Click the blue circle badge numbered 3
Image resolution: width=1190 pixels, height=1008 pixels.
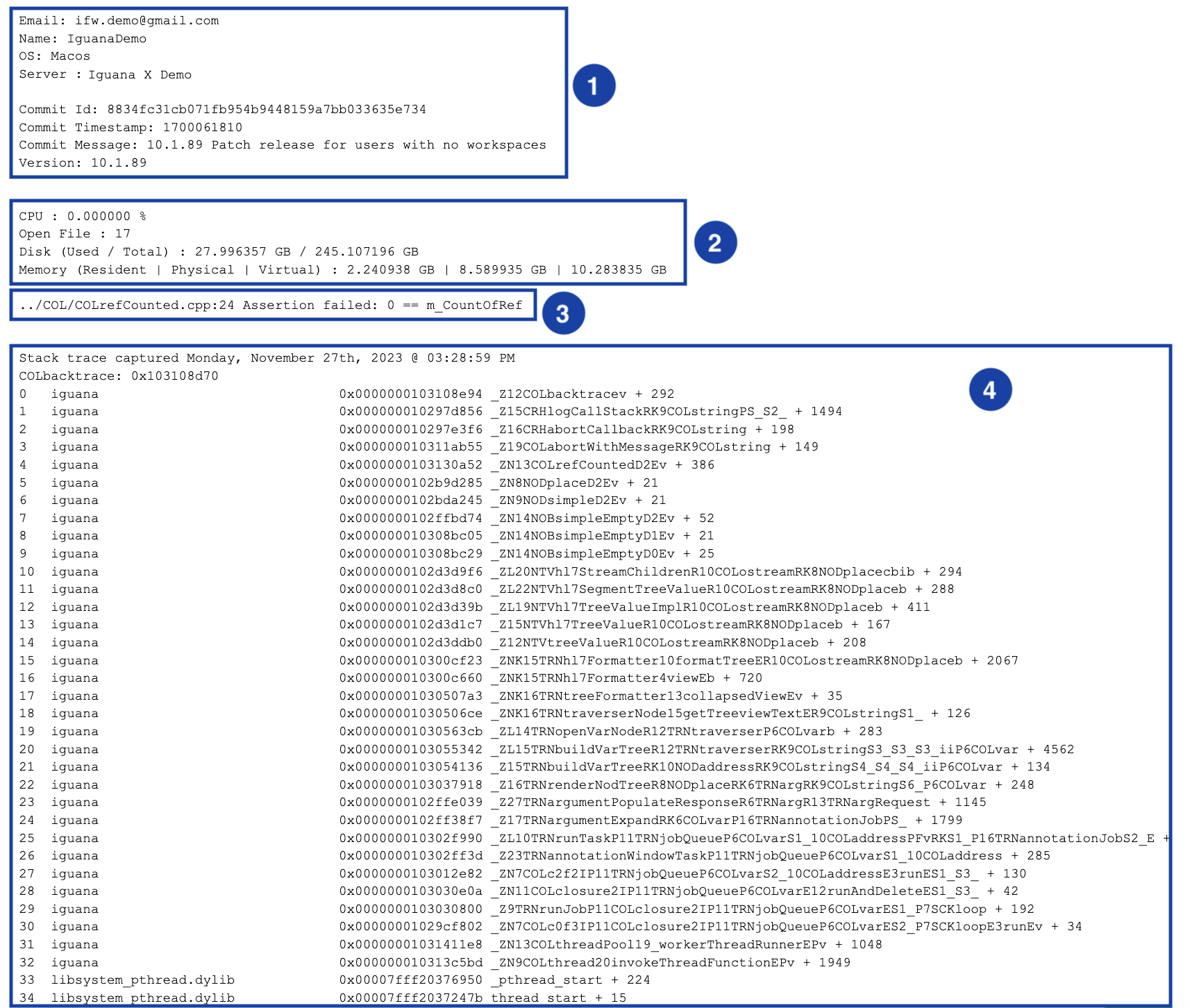(x=563, y=313)
